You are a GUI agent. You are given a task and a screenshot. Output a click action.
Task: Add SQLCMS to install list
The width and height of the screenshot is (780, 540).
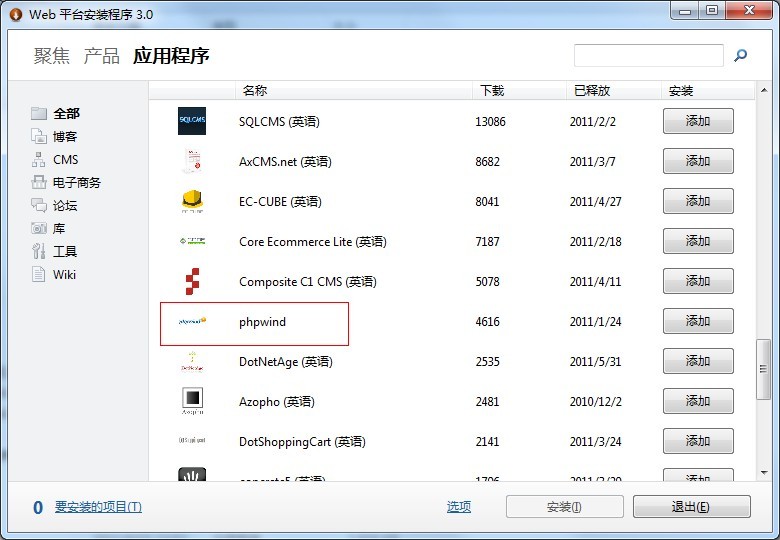[698, 121]
